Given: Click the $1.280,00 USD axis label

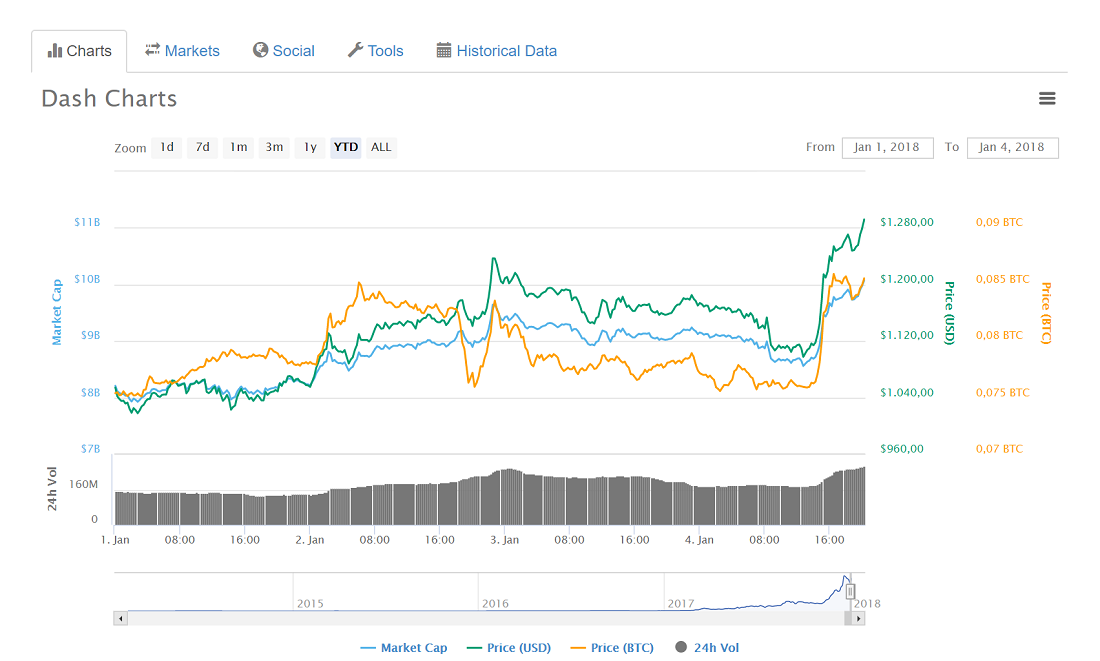Looking at the screenshot, I should (x=907, y=222).
